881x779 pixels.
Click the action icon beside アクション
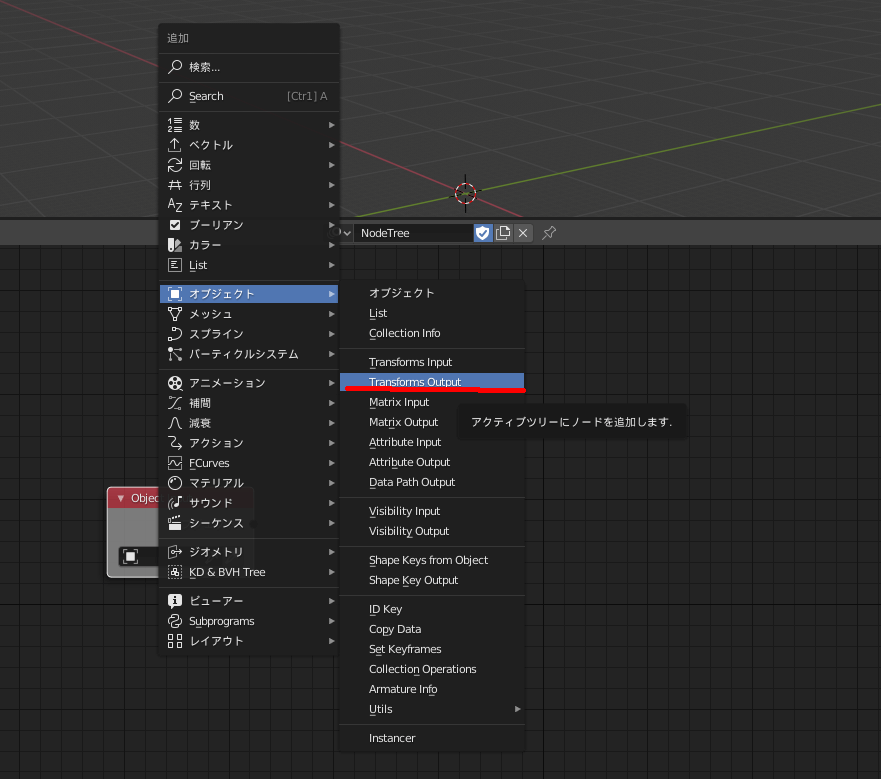click(175, 443)
